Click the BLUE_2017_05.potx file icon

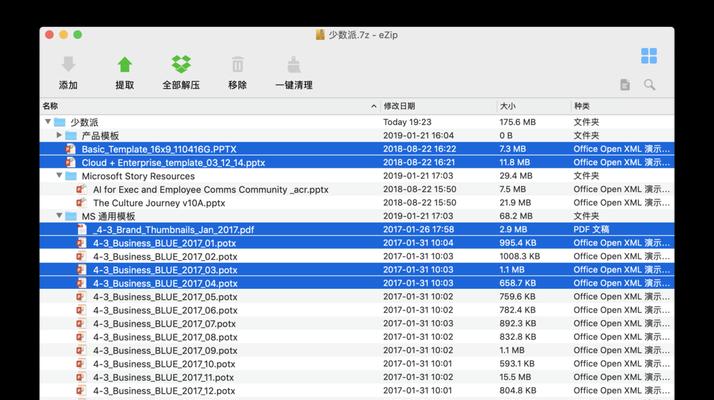(81, 297)
